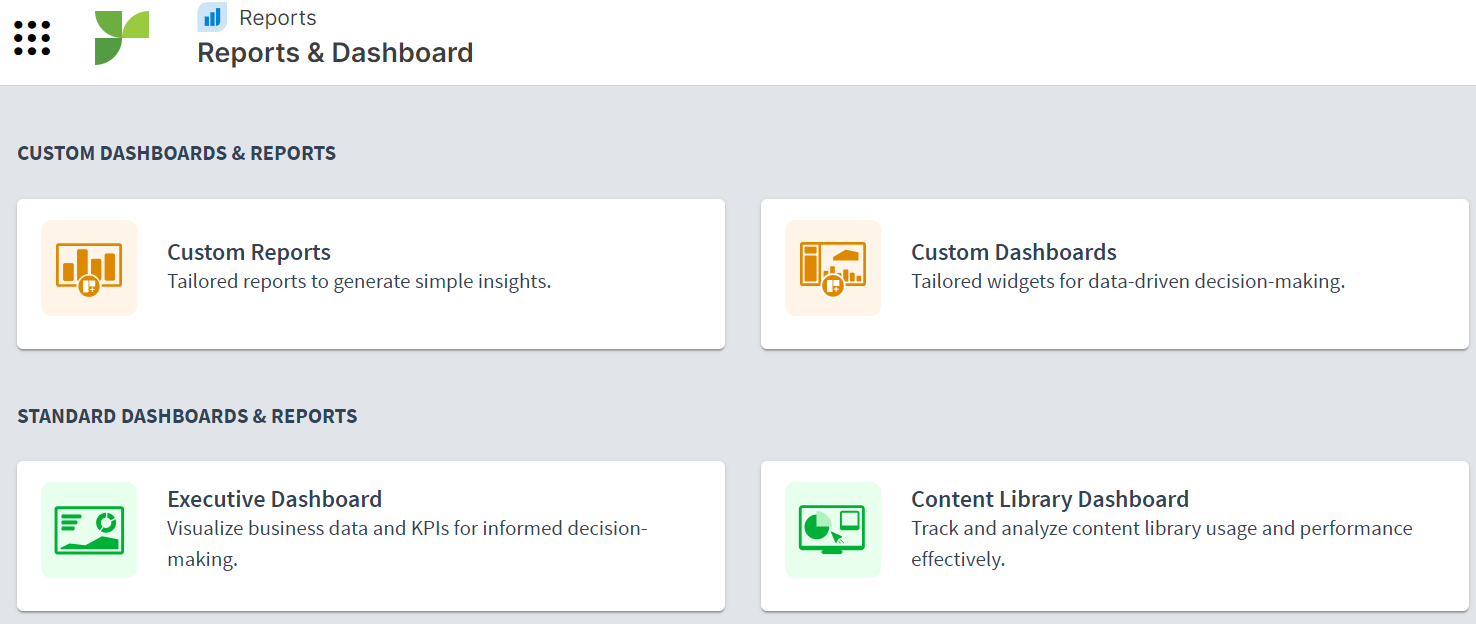Viewport: 1476px width, 624px height.
Task: Open the Custom Dashboards title link
Action: coord(1013,252)
